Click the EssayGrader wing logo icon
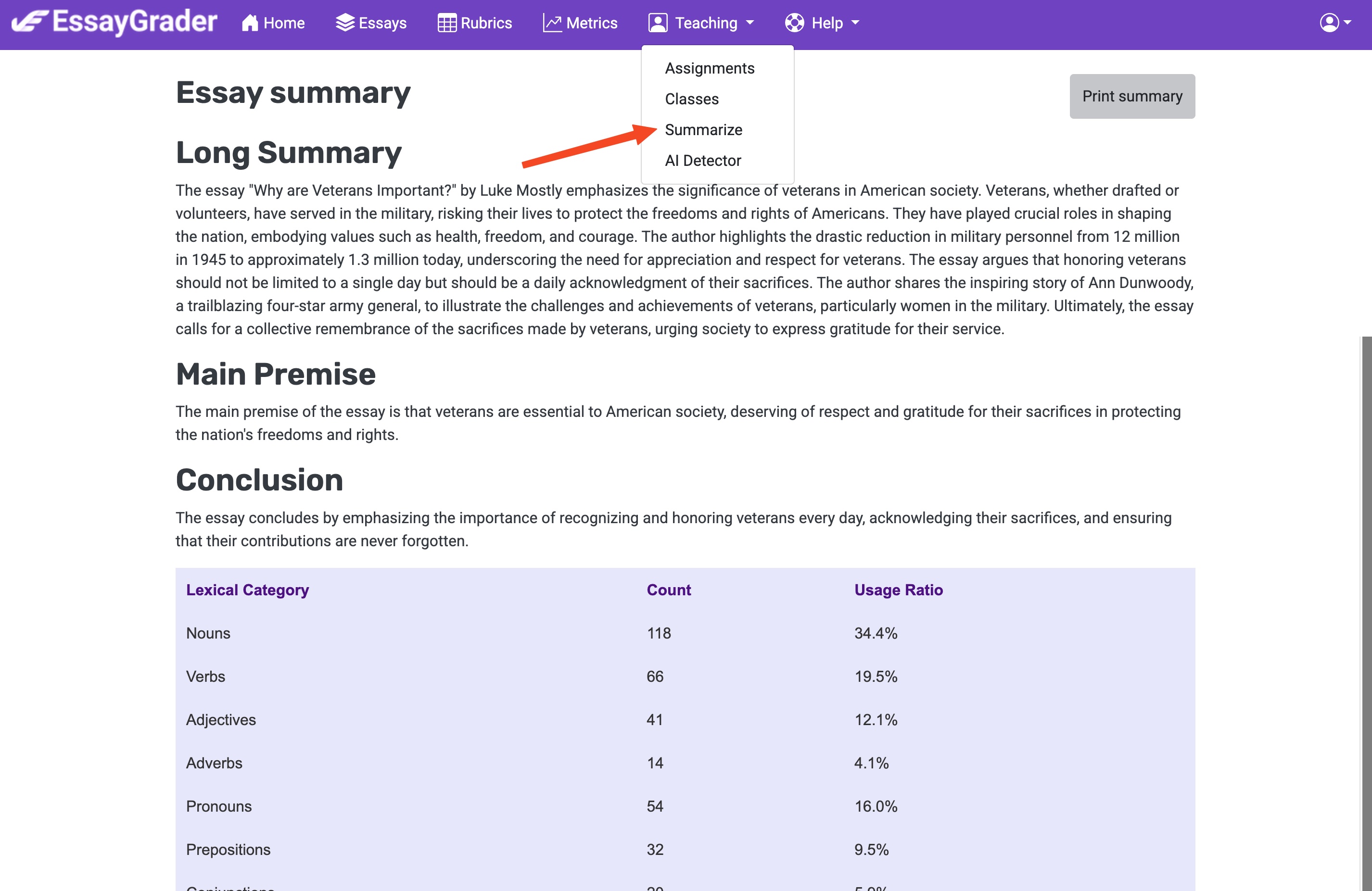This screenshot has width=1372, height=891. coord(30,21)
